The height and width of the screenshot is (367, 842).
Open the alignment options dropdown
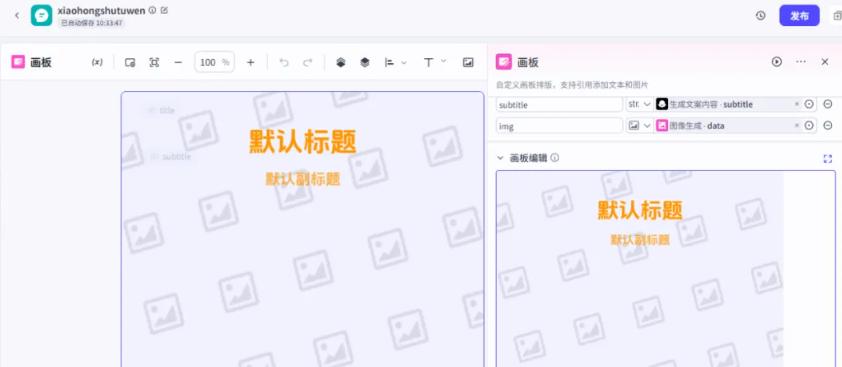[x=395, y=62]
